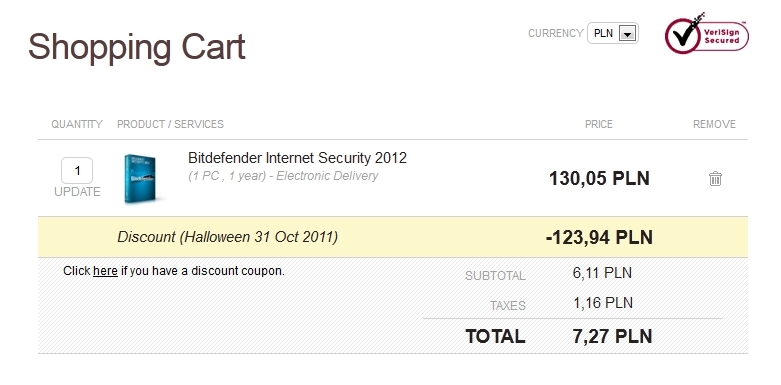Click the Electronic Delivery license details text
Viewport: 781px width, 385px height.
[x=283, y=176]
